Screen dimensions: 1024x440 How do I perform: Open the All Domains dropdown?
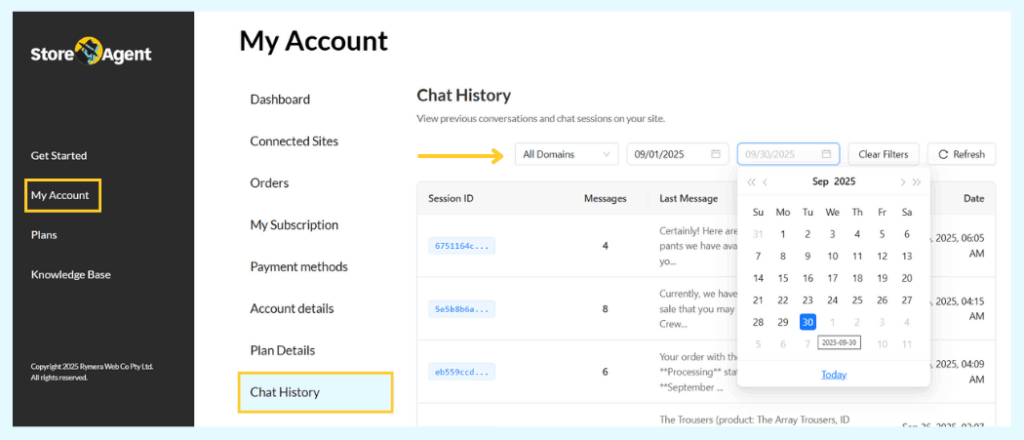567,154
